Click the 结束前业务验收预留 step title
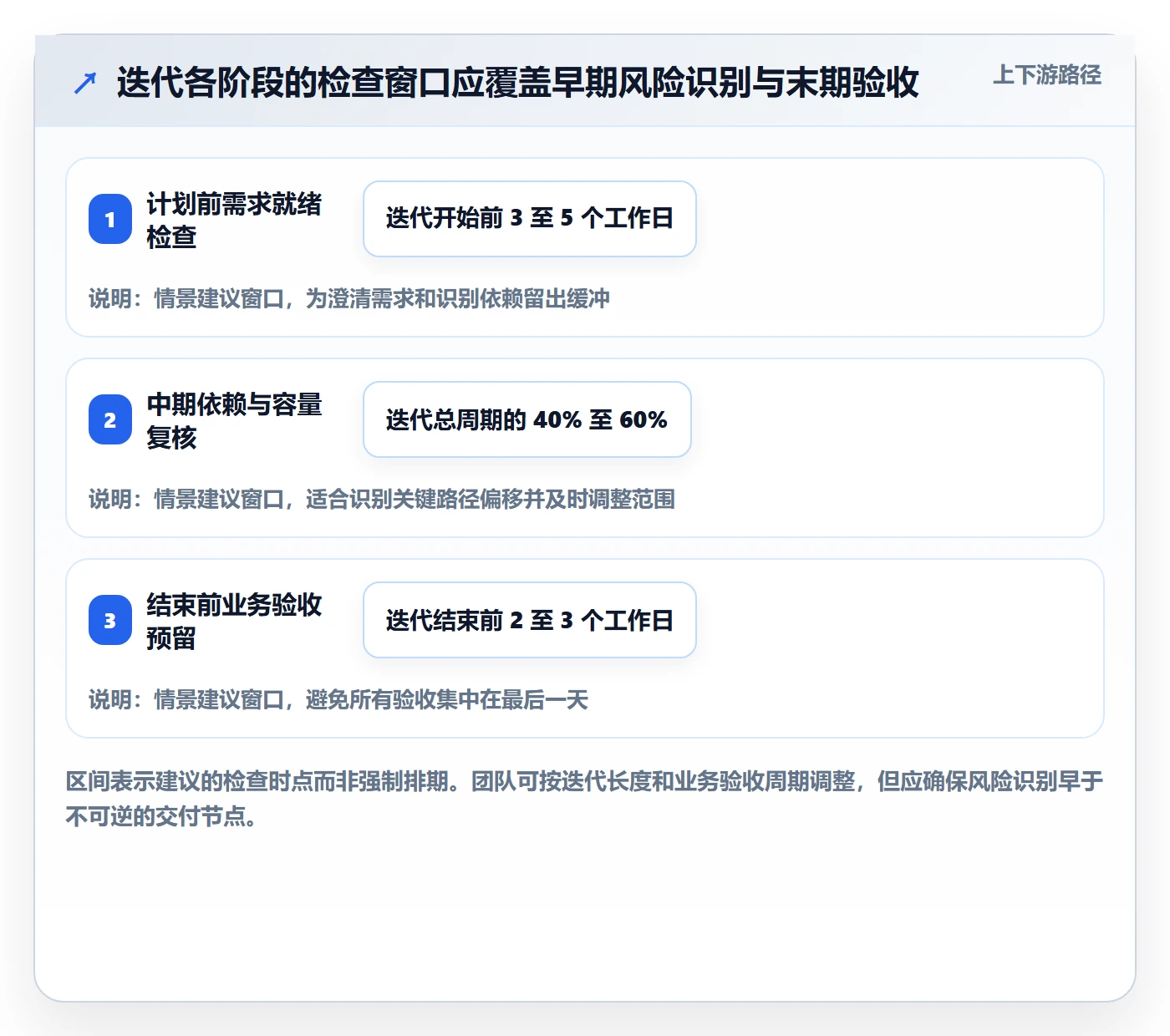 point(234,621)
